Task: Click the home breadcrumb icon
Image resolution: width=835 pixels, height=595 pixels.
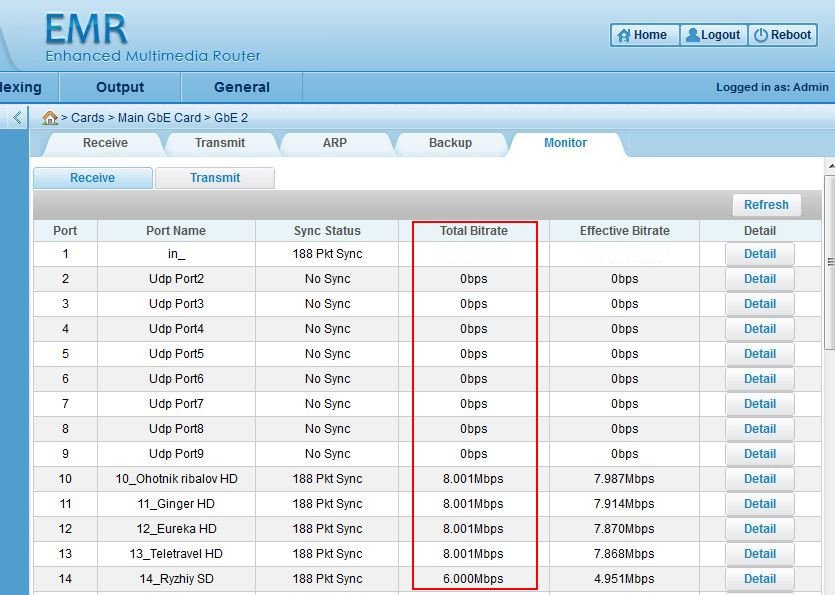Action: [x=50, y=118]
